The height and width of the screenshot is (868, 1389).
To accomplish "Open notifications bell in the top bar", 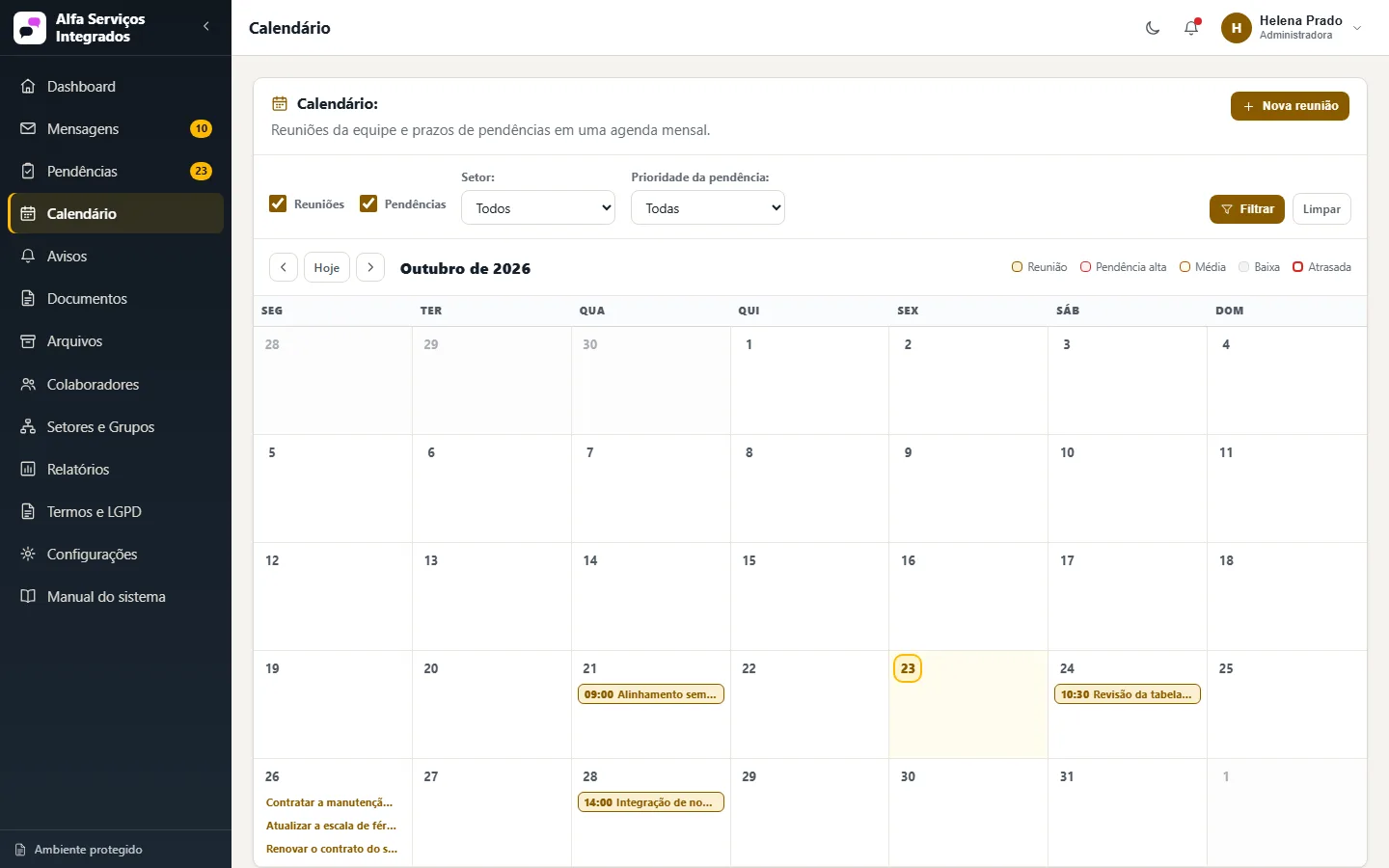I will point(1191,28).
